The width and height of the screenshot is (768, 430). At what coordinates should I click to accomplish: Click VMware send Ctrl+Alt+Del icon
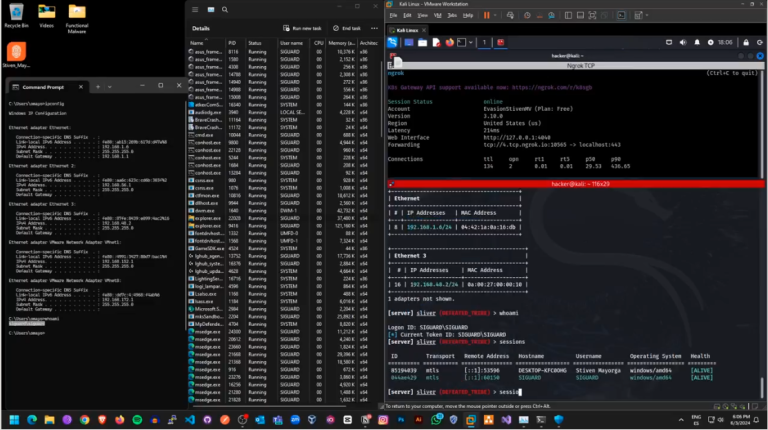tap(510, 16)
